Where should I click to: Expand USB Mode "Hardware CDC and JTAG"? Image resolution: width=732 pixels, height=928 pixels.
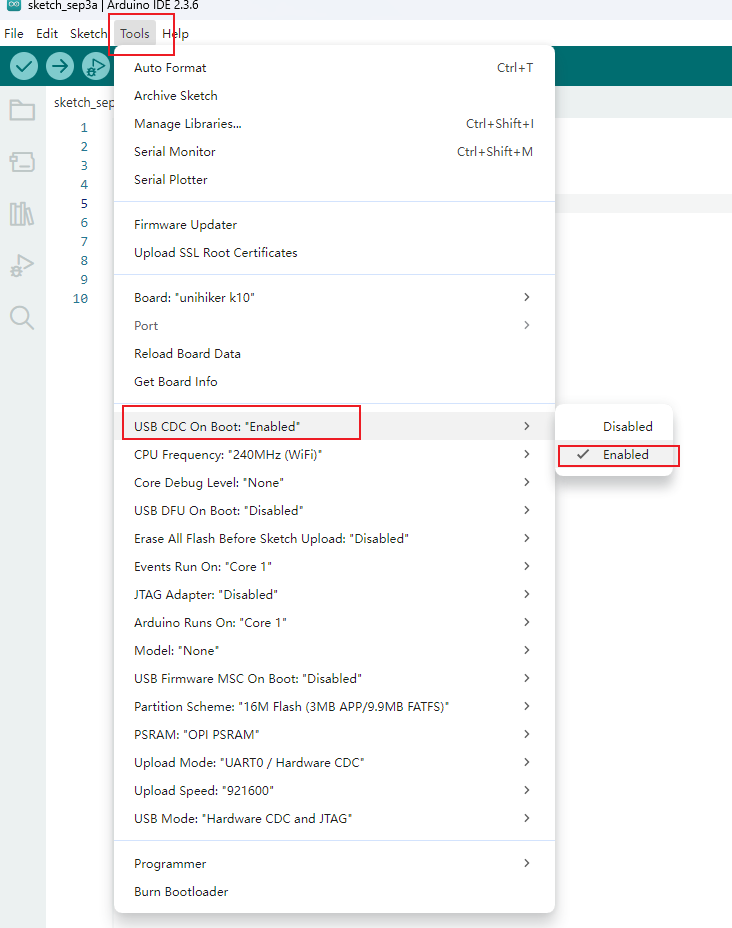tap(334, 819)
